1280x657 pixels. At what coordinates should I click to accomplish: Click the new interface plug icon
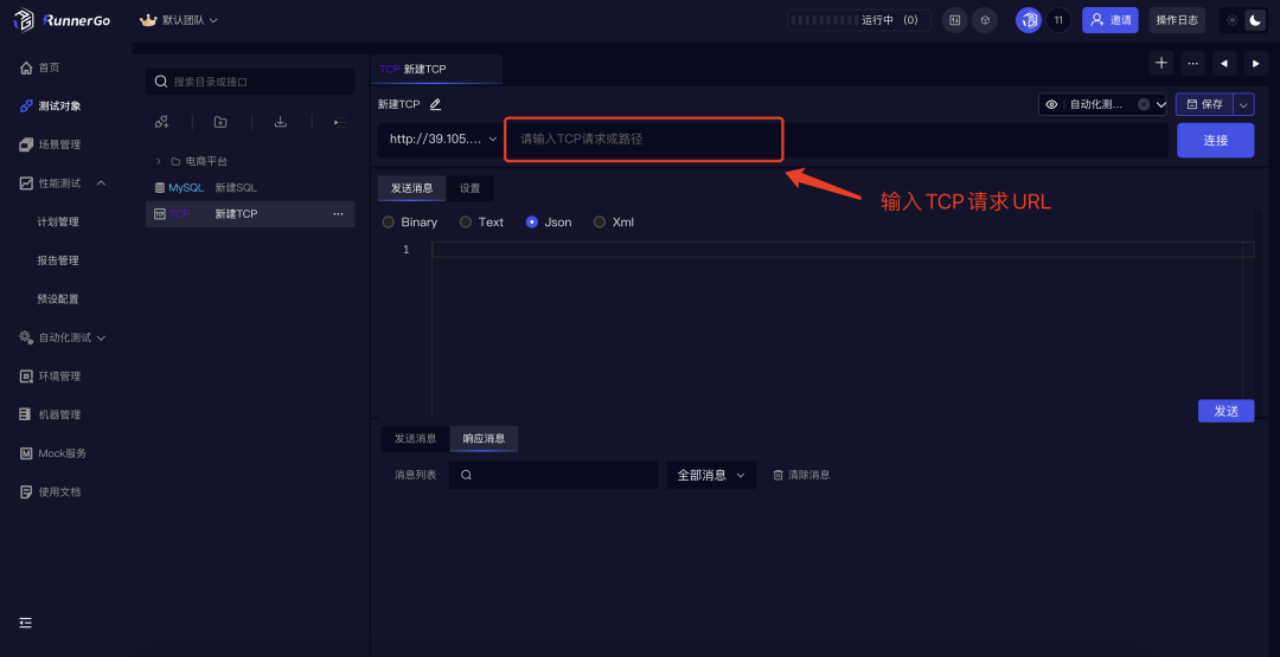(161, 122)
